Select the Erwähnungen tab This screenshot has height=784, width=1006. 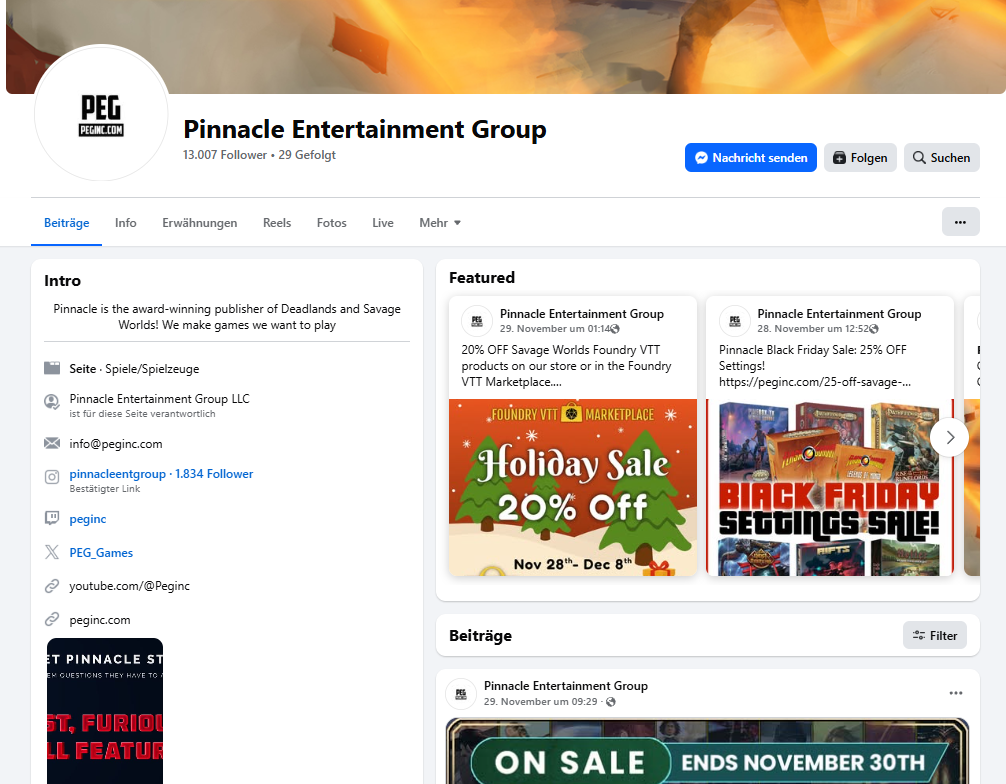(x=200, y=223)
